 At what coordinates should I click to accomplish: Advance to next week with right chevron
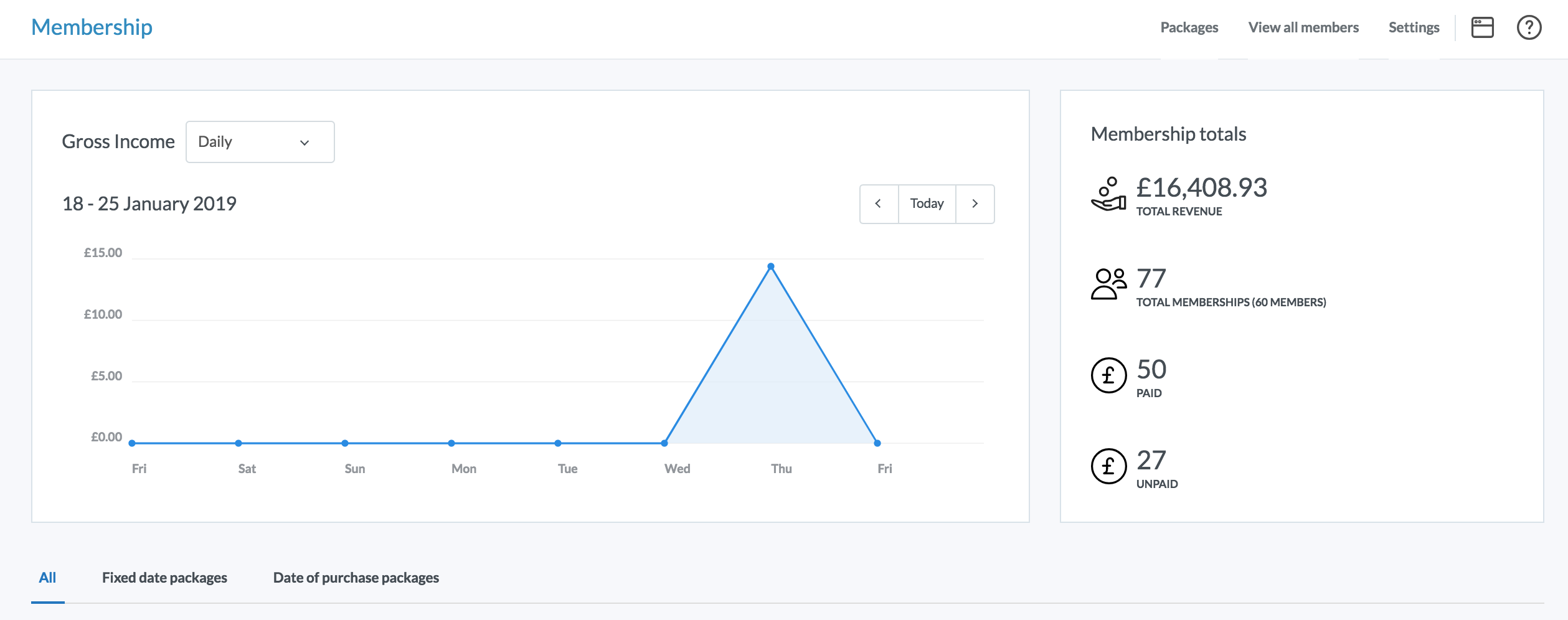[975, 204]
